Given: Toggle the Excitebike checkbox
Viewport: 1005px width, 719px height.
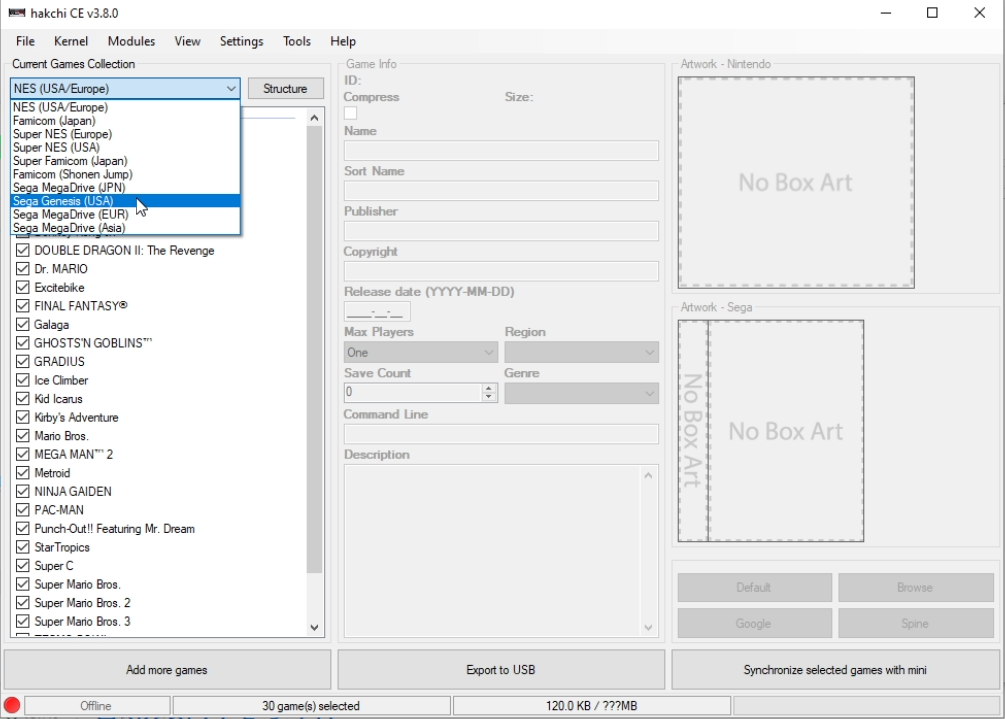Looking at the screenshot, I should click(23, 287).
